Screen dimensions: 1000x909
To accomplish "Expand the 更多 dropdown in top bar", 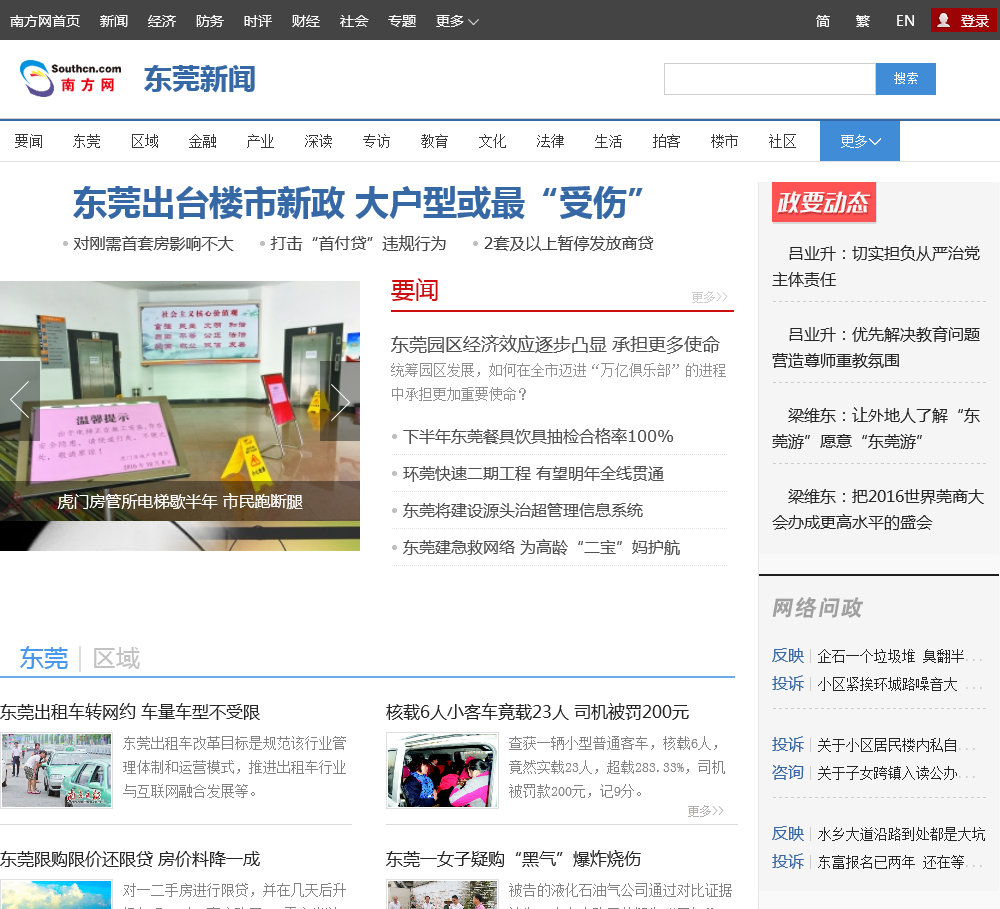I will (457, 21).
